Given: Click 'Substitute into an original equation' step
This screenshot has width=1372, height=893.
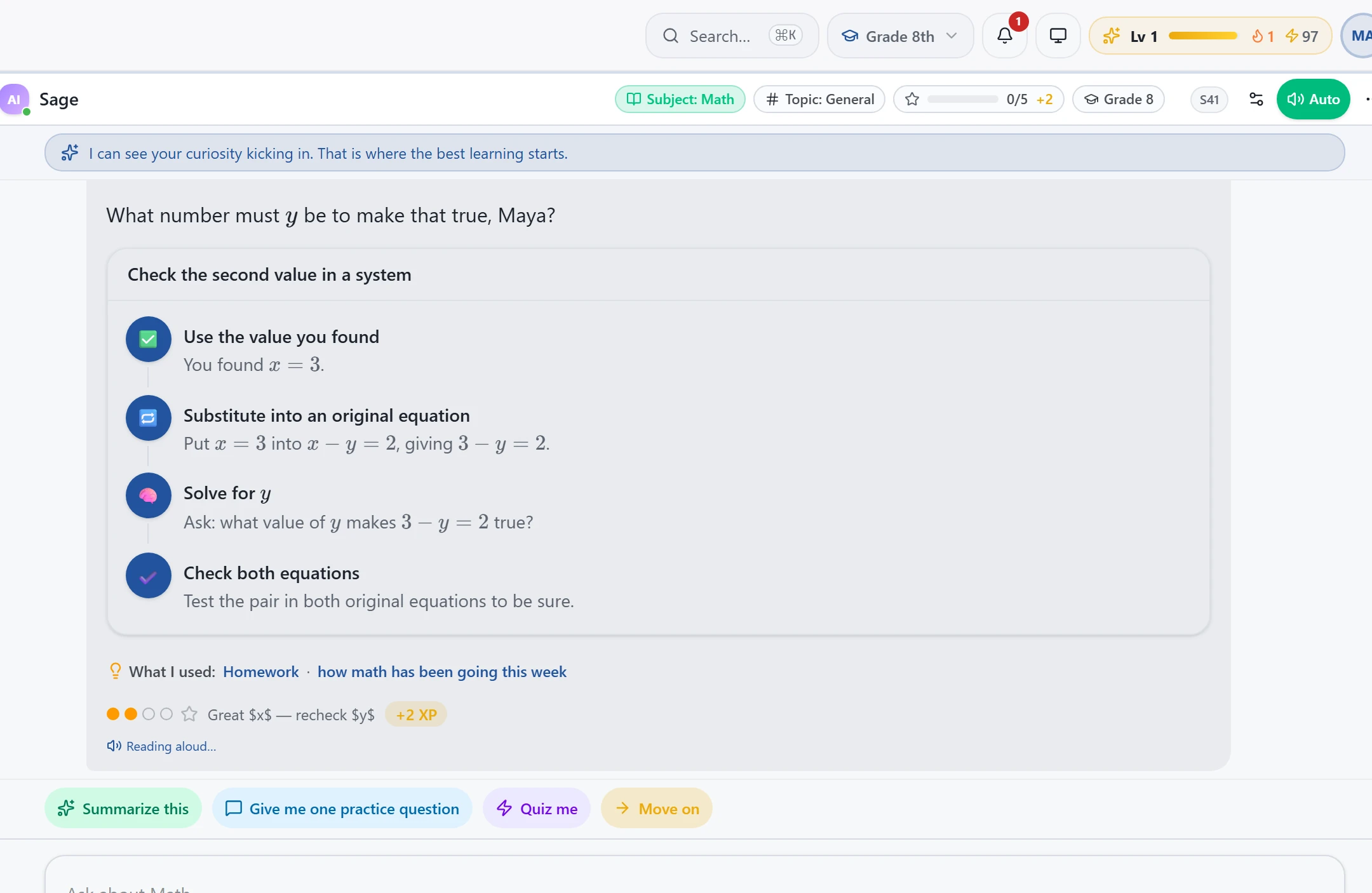Looking at the screenshot, I should [326, 415].
